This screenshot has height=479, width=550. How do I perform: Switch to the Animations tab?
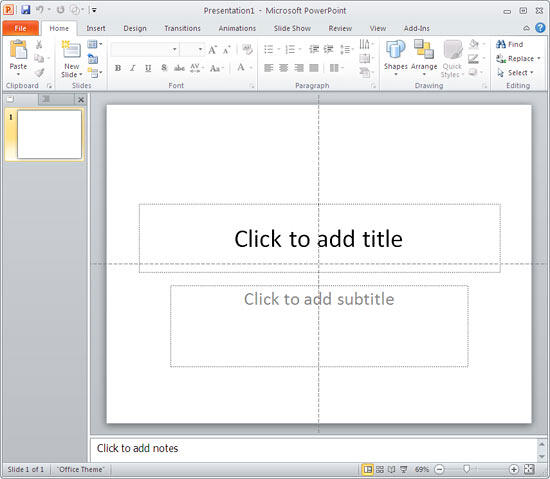coord(237,28)
